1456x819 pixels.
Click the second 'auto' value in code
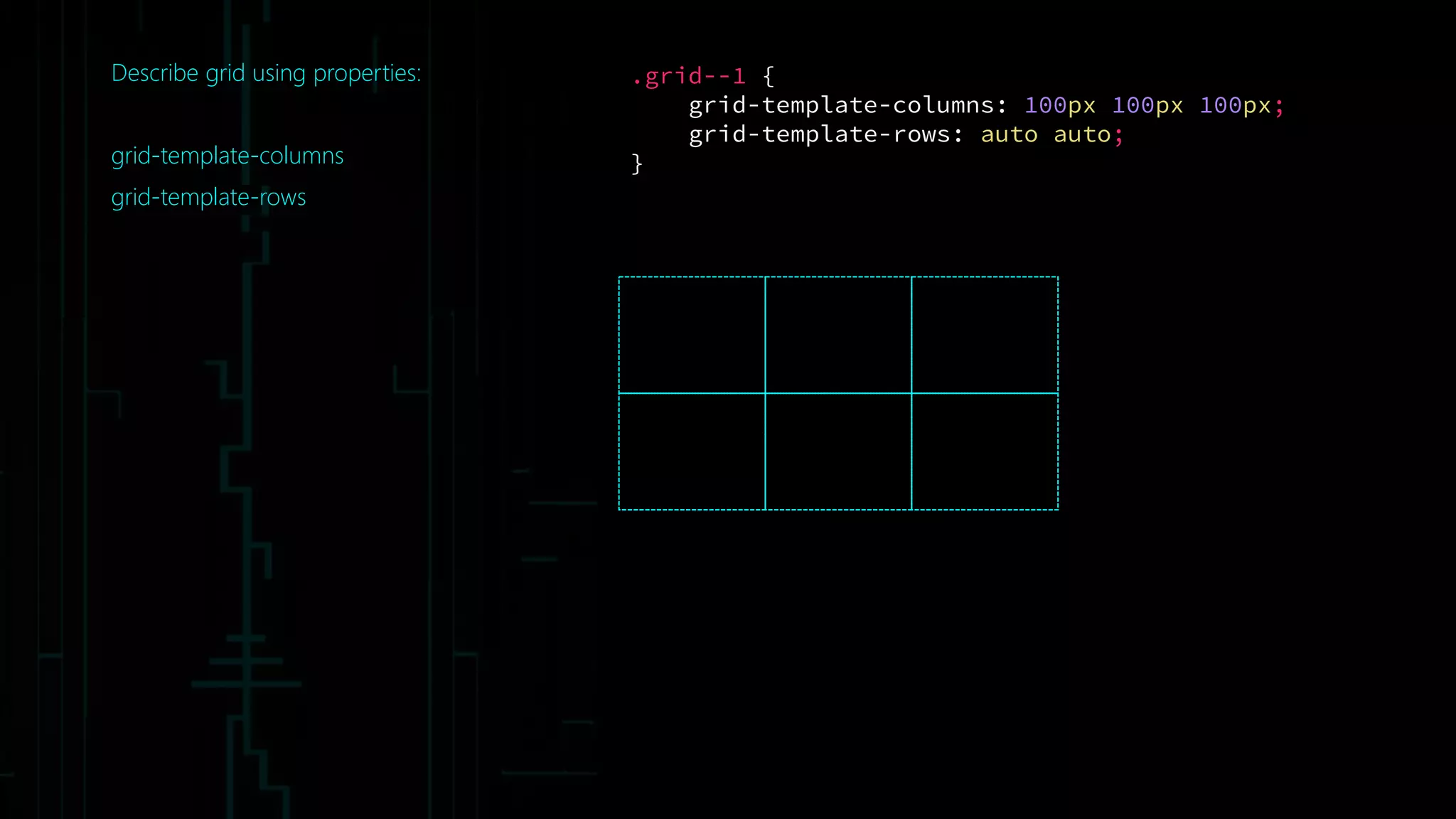click(x=1082, y=134)
